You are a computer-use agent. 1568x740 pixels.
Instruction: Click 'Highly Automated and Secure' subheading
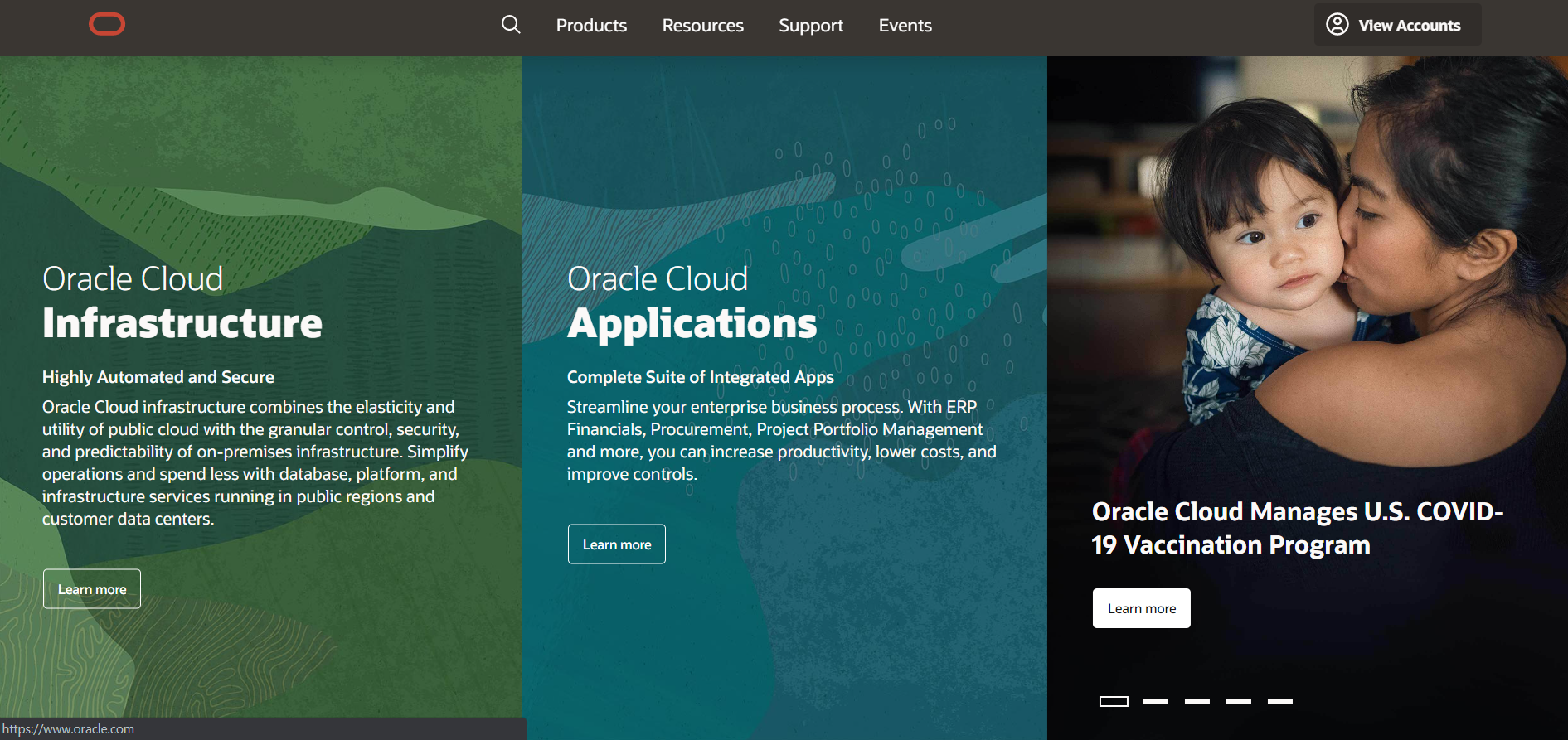[x=158, y=377]
